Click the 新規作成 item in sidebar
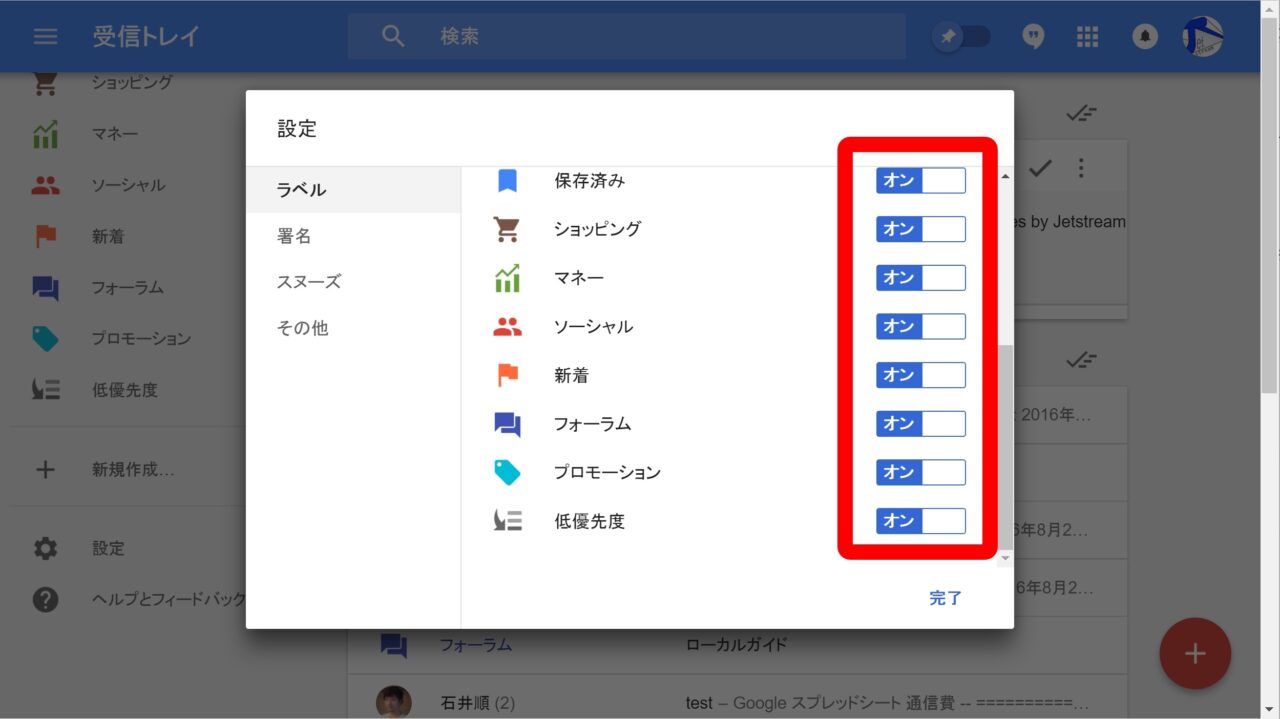 pyautogui.click(x=132, y=469)
